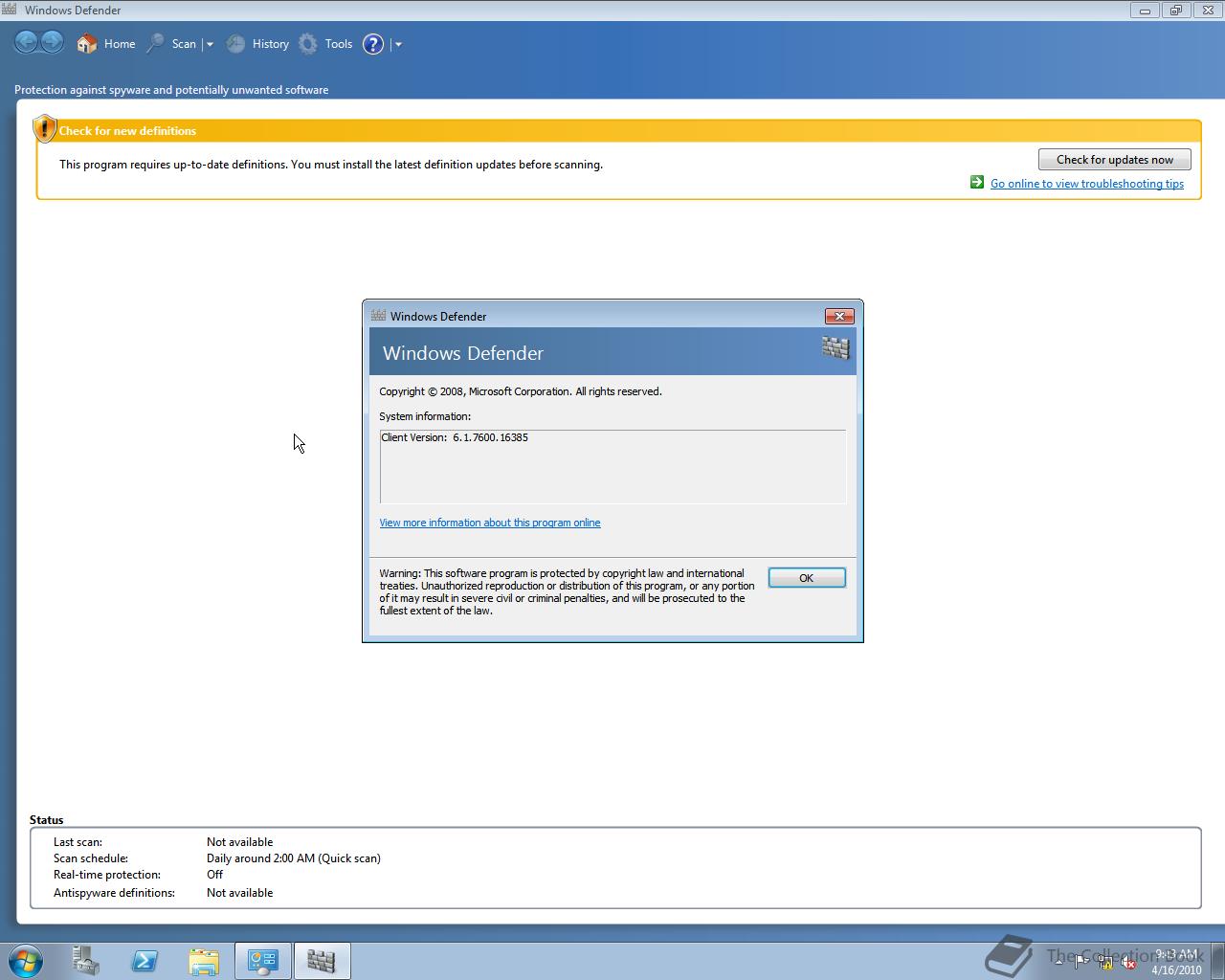Viewport: 1225px width, 980px height.
Task: Close the About Windows Defender dialog
Action: tap(839, 316)
